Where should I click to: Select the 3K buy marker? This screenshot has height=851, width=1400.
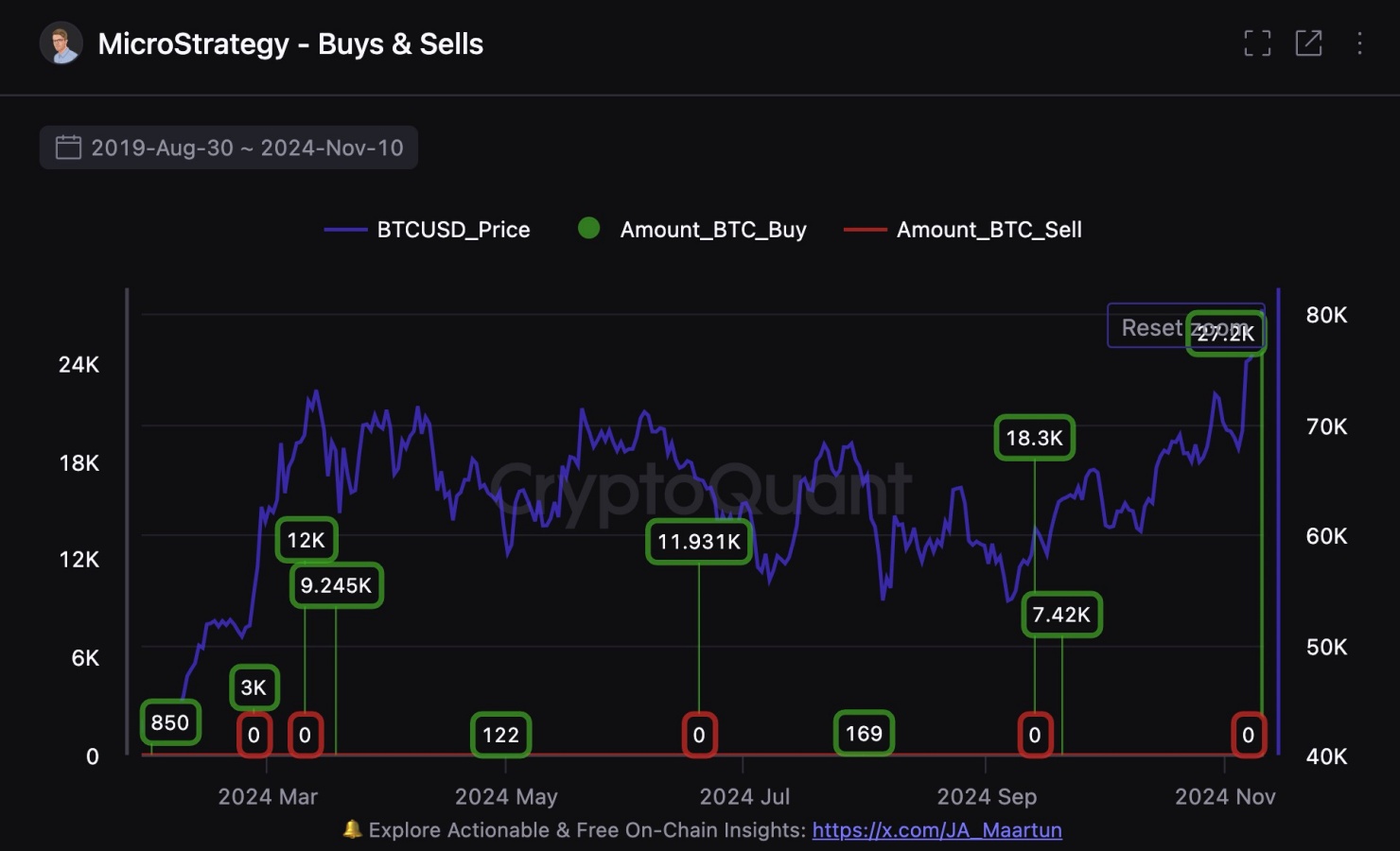pyautogui.click(x=254, y=687)
